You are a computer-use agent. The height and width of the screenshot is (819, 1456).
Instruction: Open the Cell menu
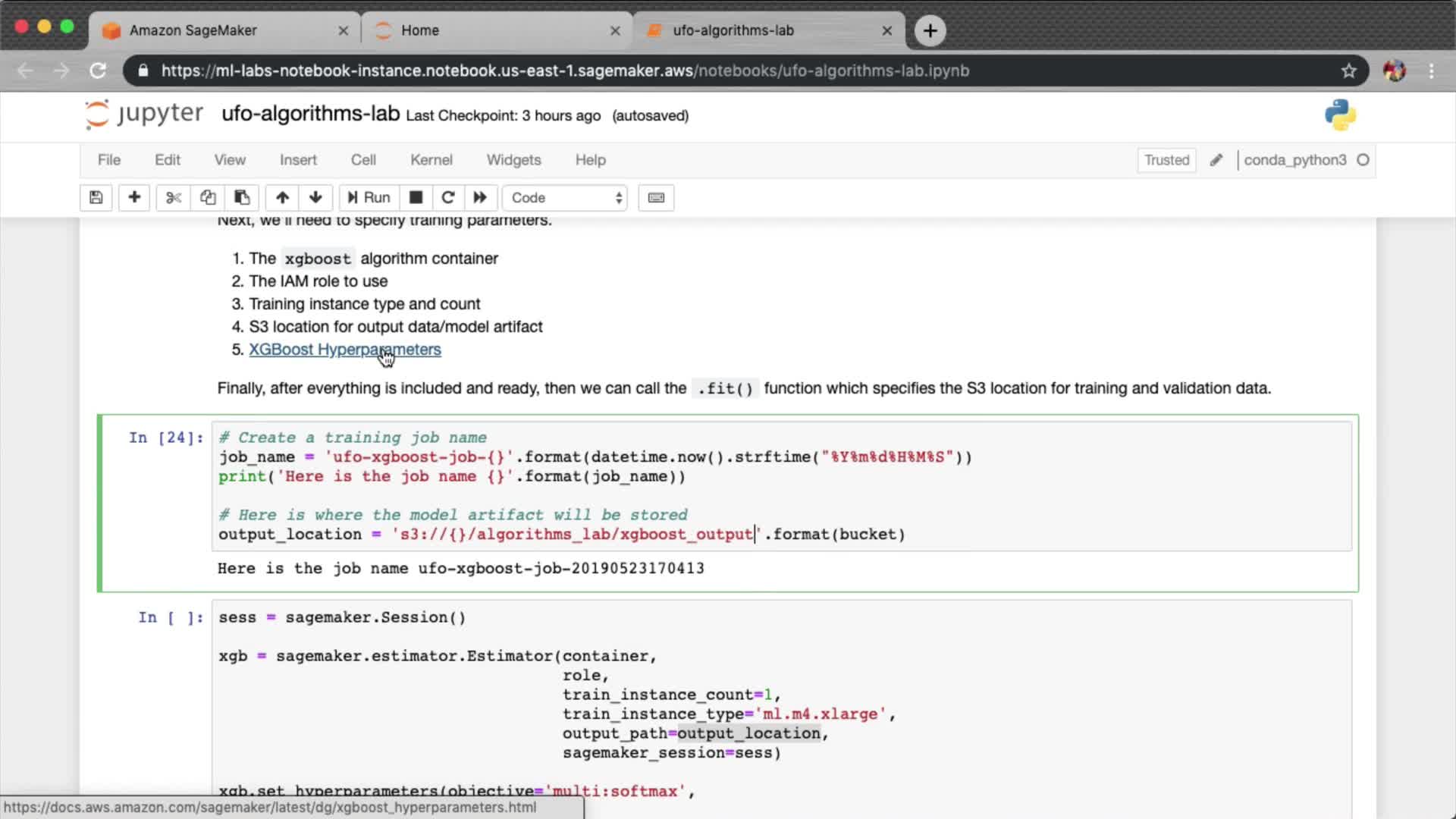362,160
